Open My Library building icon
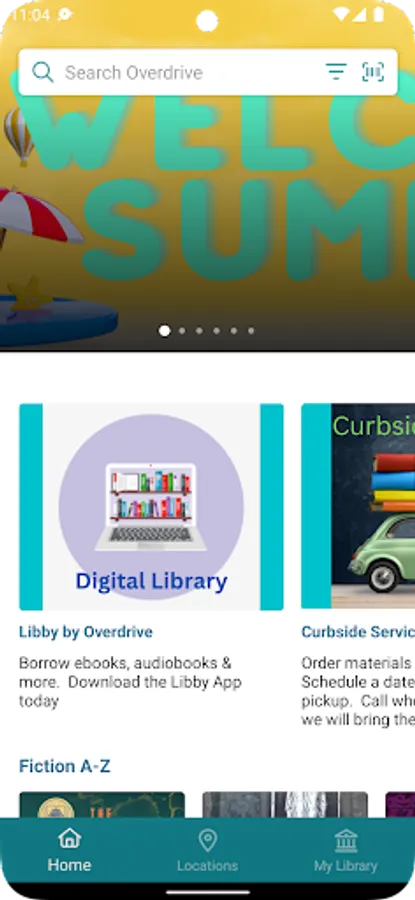This screenshot has width=415, height=900. (x=346, y=841)
